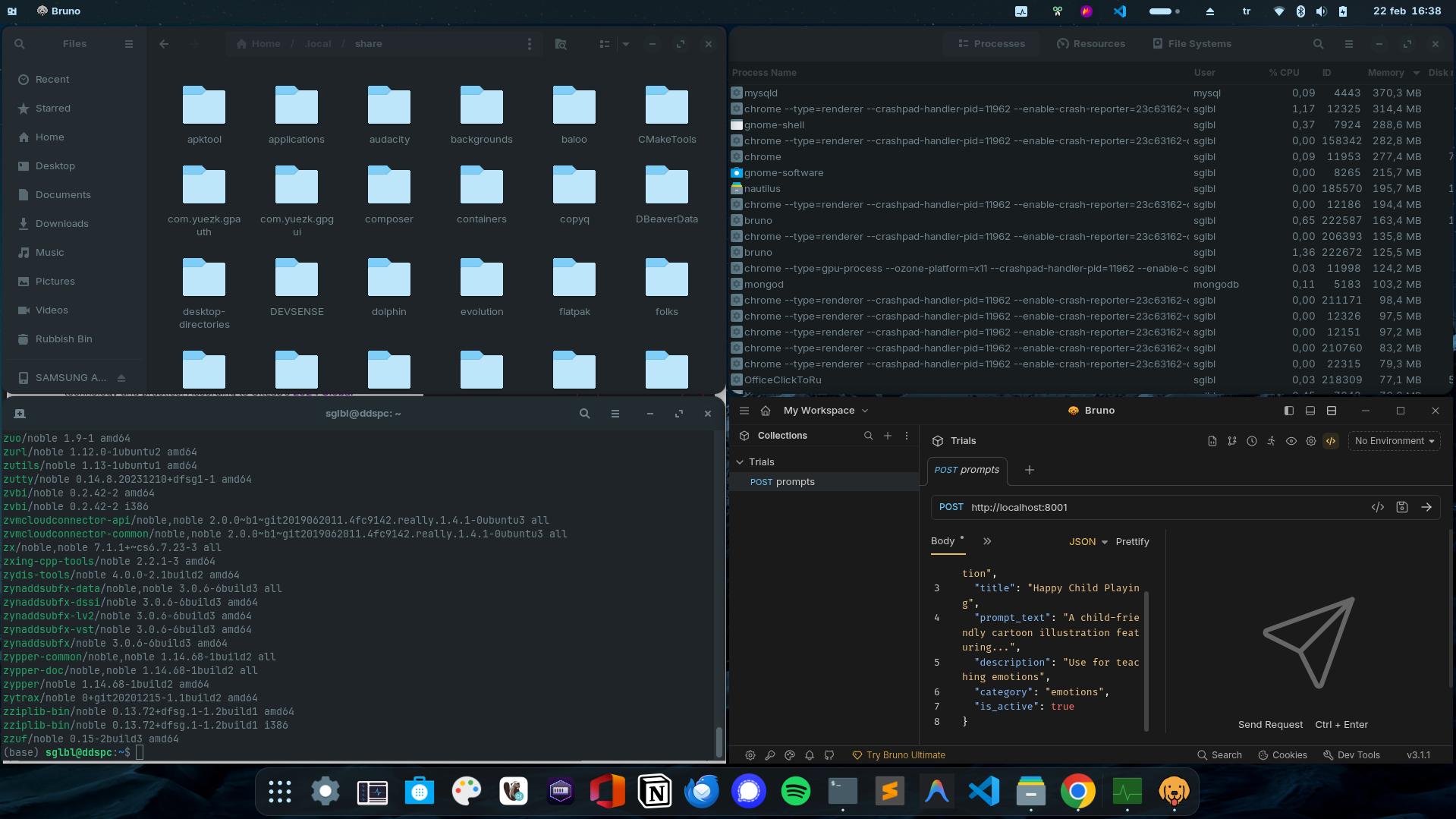Switch to the File Systems tab
Screen dimensions: 1456x819
pos(1192,44)
